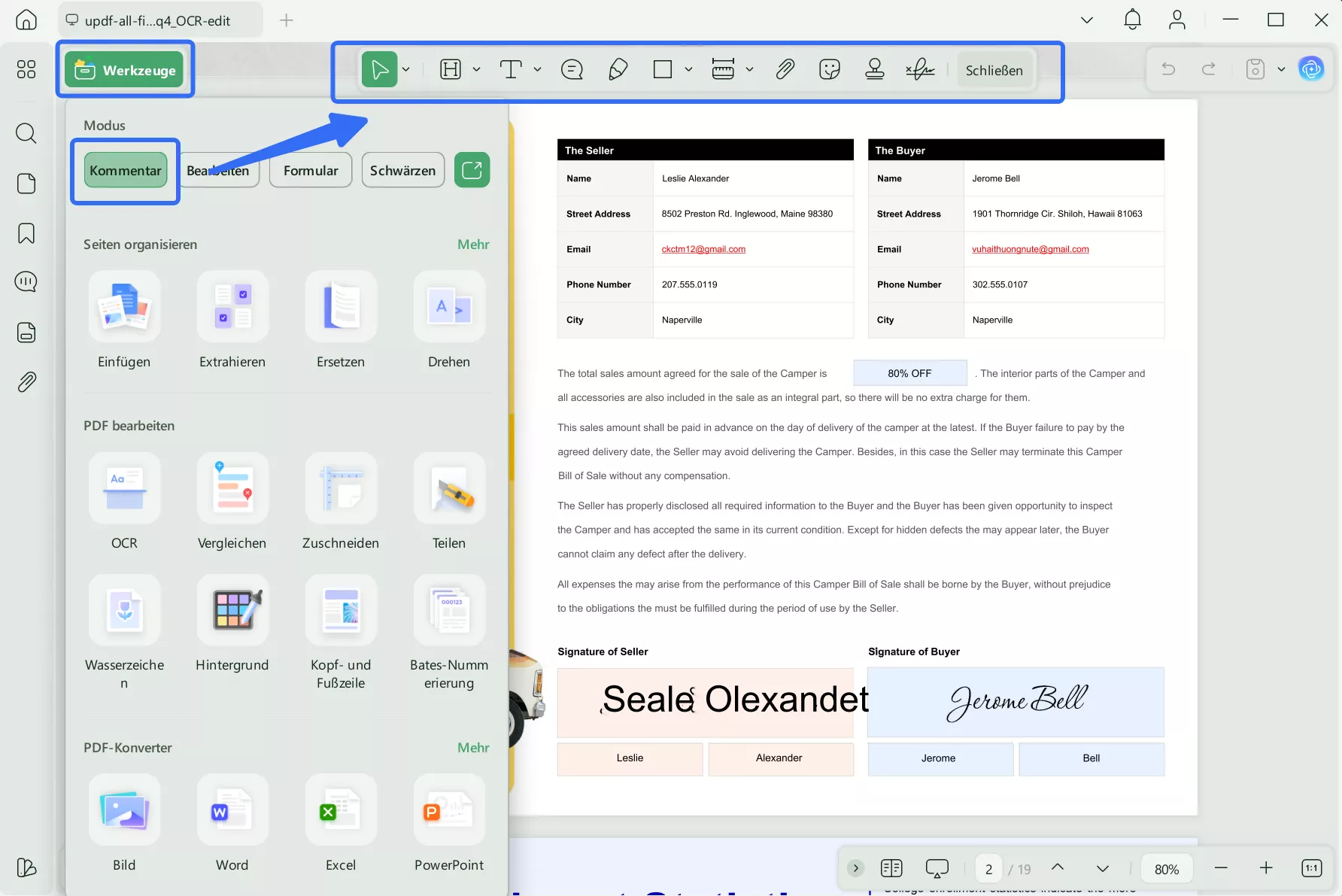Expand the shape tool dropdown

coord(688,69)
